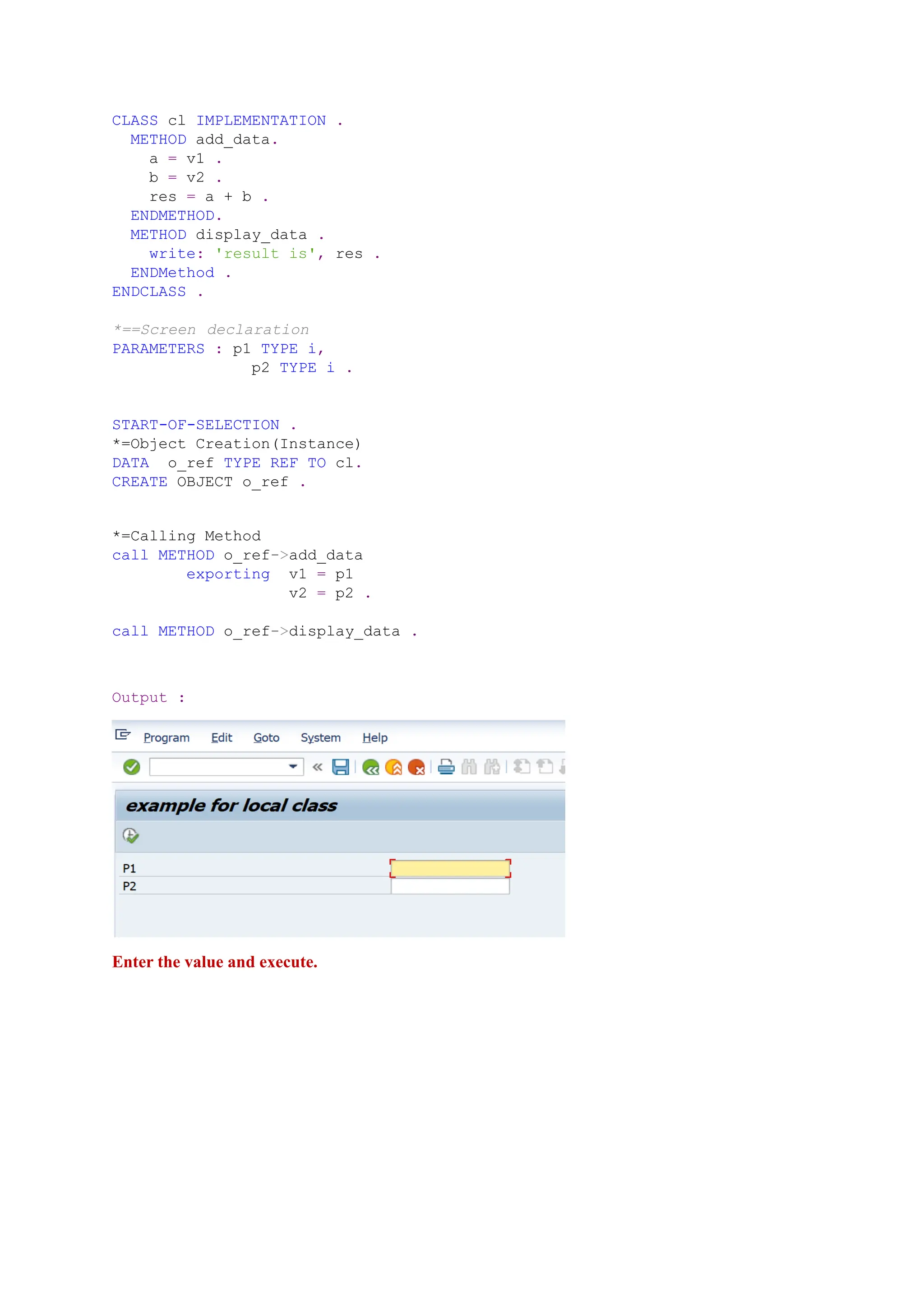924x1307 pixels.
Task: Click '*=Object Creation(Instance)' comment
Action: click(x=236, y=444)
